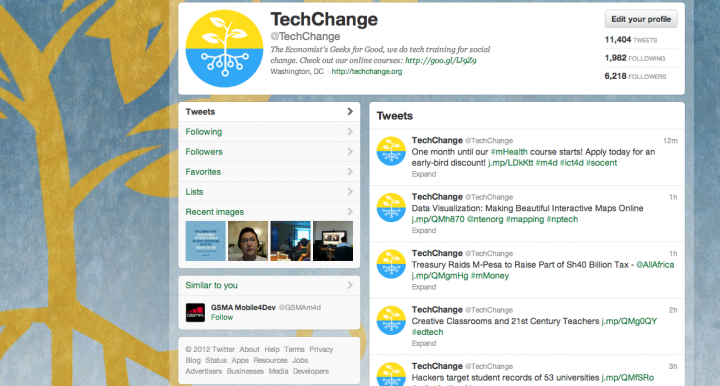Open the Help footer link
The height and width of the screenshot is (386, 720).
[x=272, y=349]
